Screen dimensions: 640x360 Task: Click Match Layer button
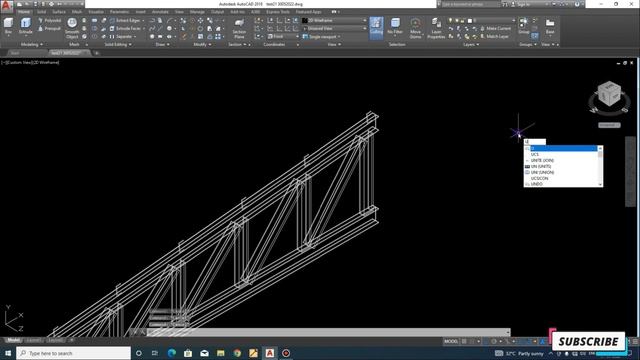(494, 37)
